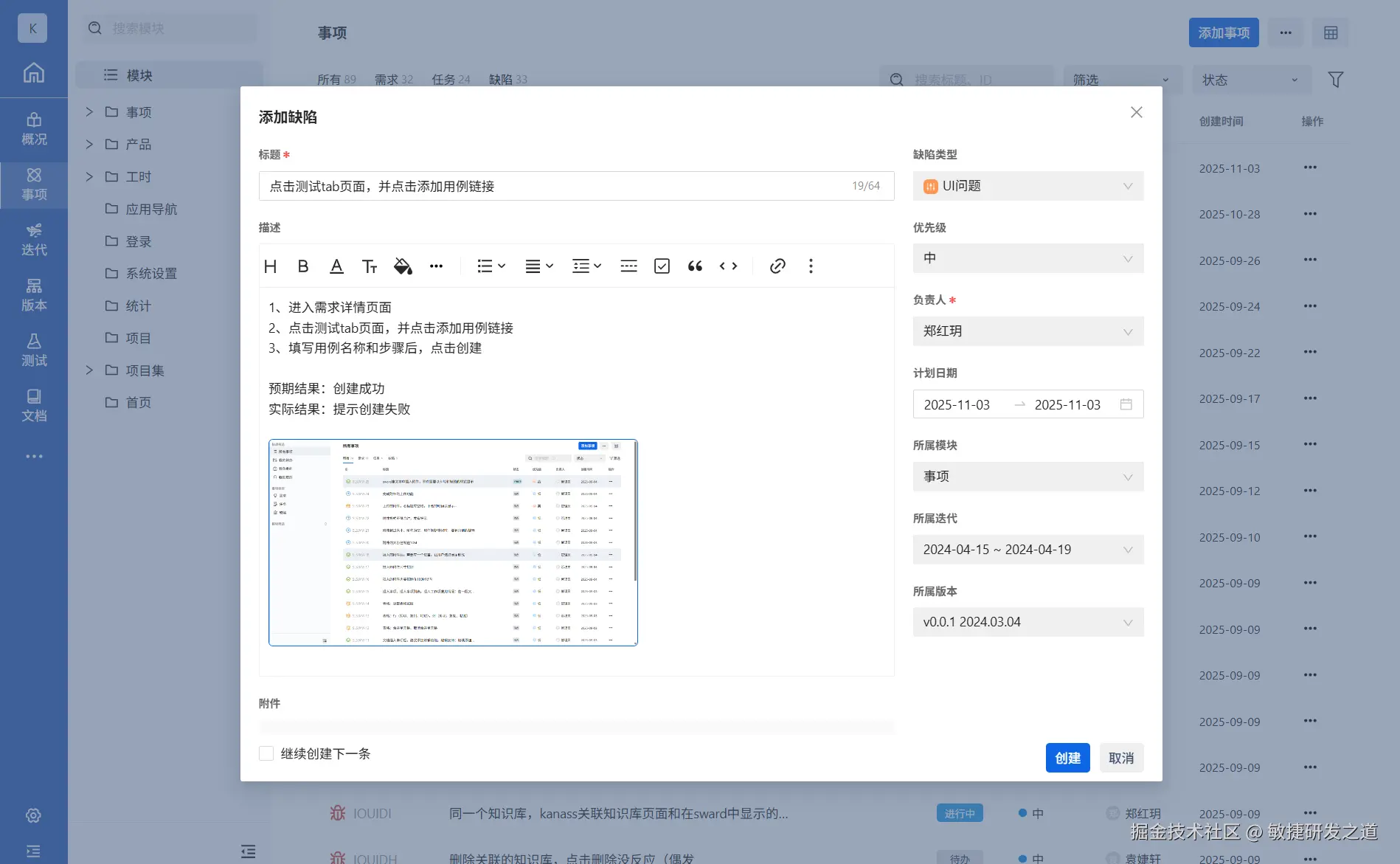Select the 系统设置 module
The image size is (1400, 864).
(151, 274)
